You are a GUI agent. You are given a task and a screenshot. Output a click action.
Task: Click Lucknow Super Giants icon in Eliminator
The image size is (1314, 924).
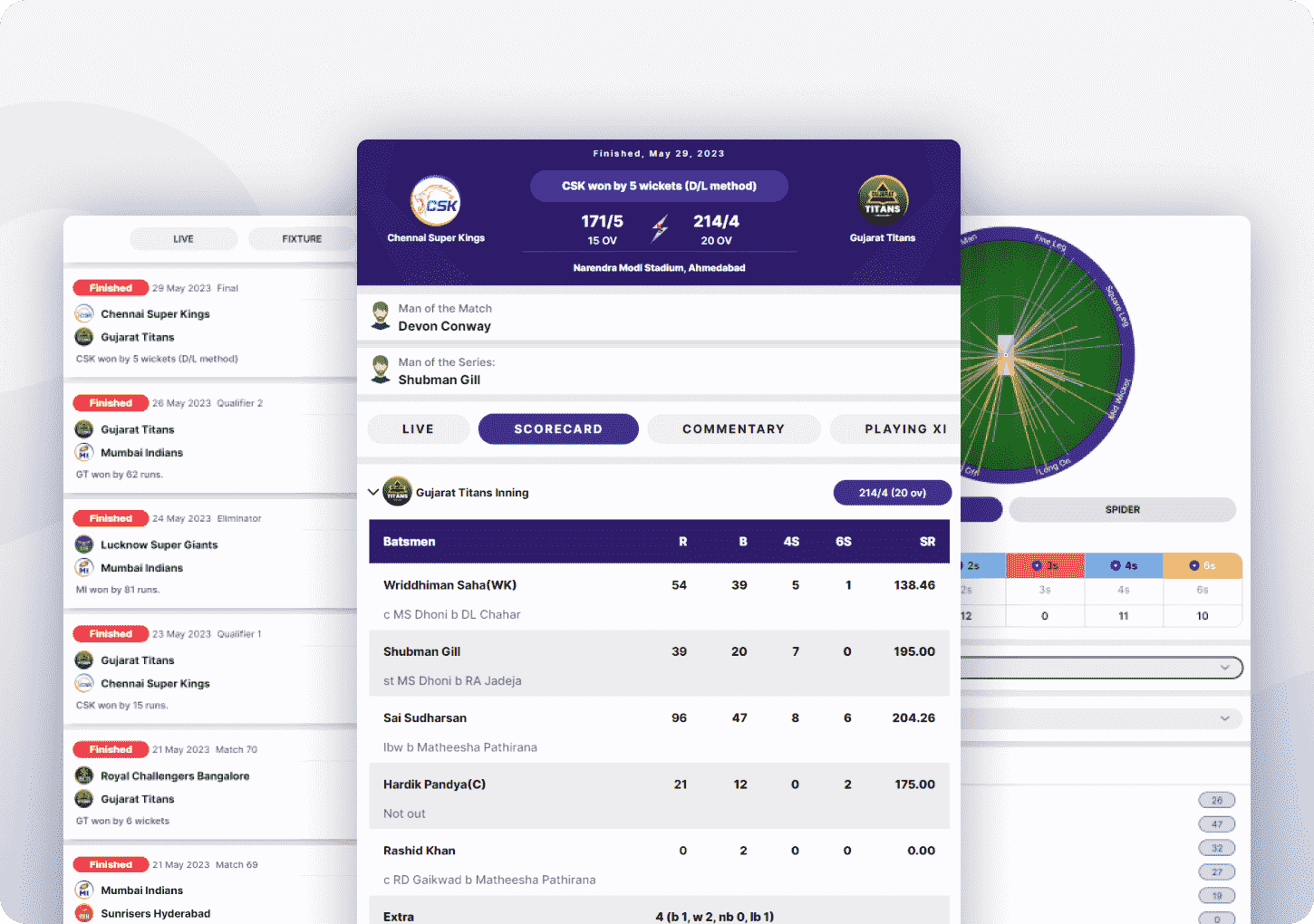point(84,544)
